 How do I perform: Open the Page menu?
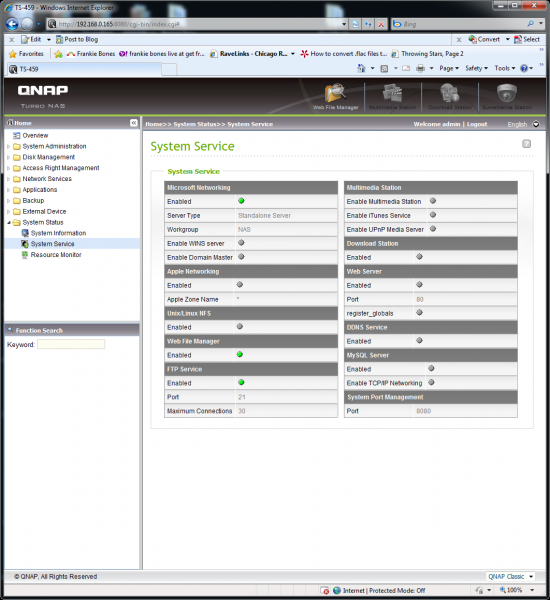tap(449, 68)
